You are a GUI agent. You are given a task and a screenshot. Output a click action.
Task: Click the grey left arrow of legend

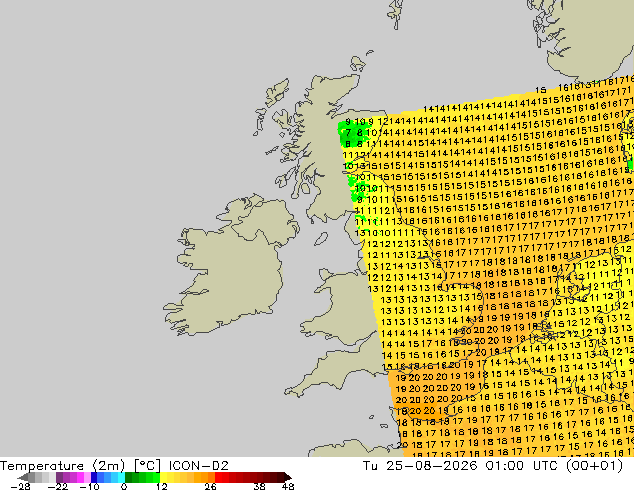pyautogui.click(x=23, y=477)
